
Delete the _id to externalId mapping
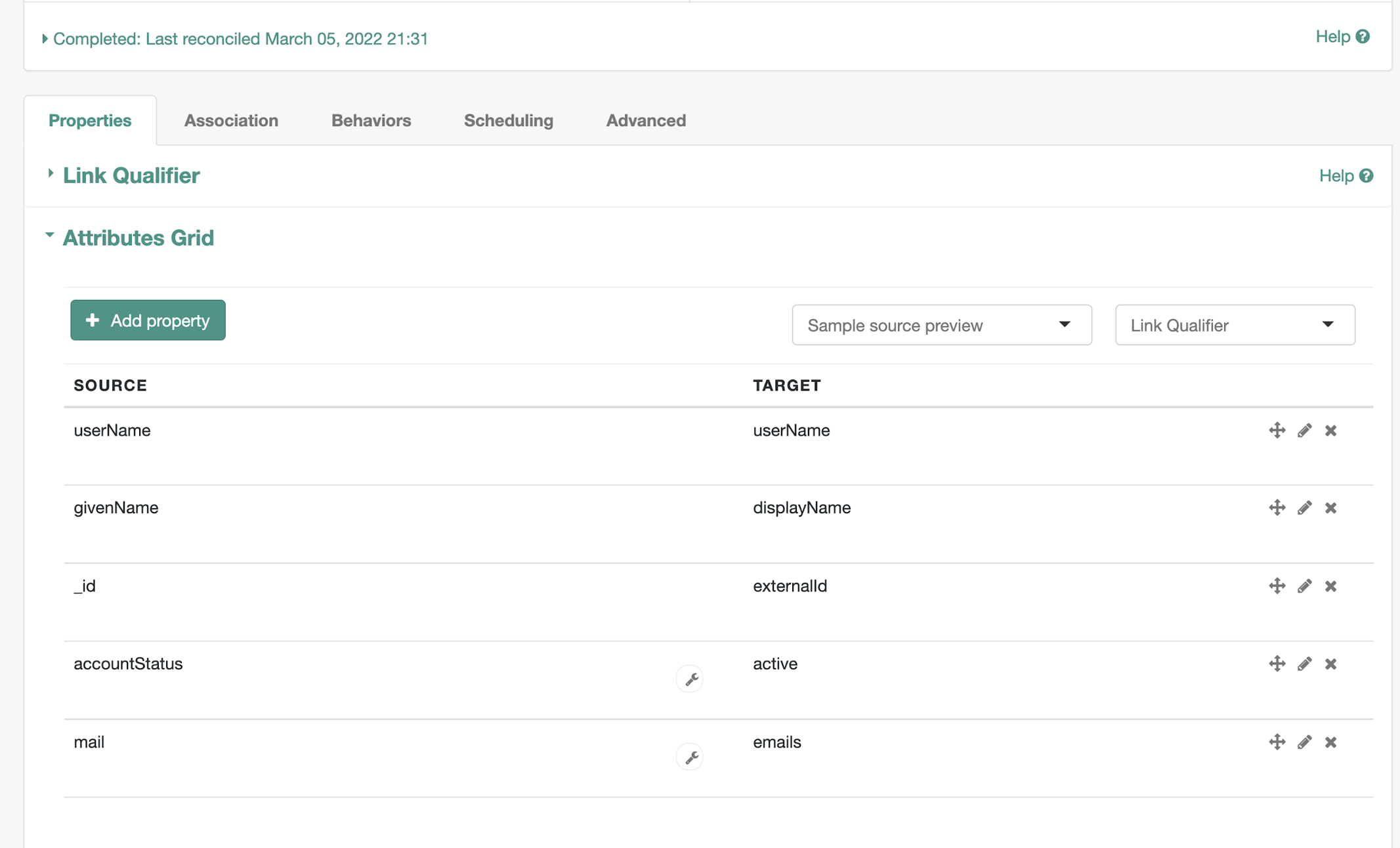click(1330, 586)
